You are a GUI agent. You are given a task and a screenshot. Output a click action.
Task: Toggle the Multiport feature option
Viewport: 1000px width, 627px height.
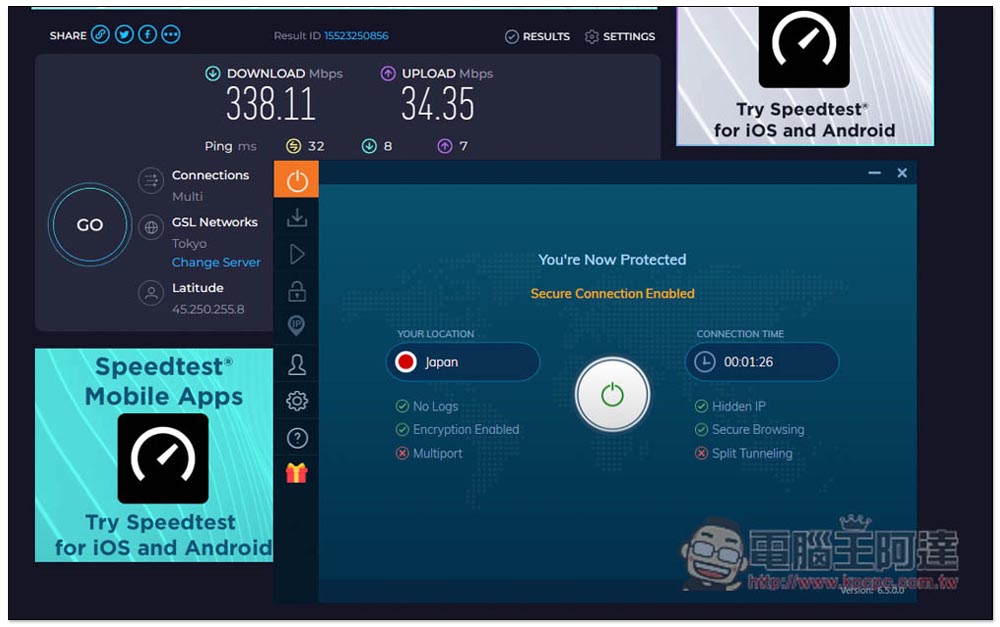point(436,453)
